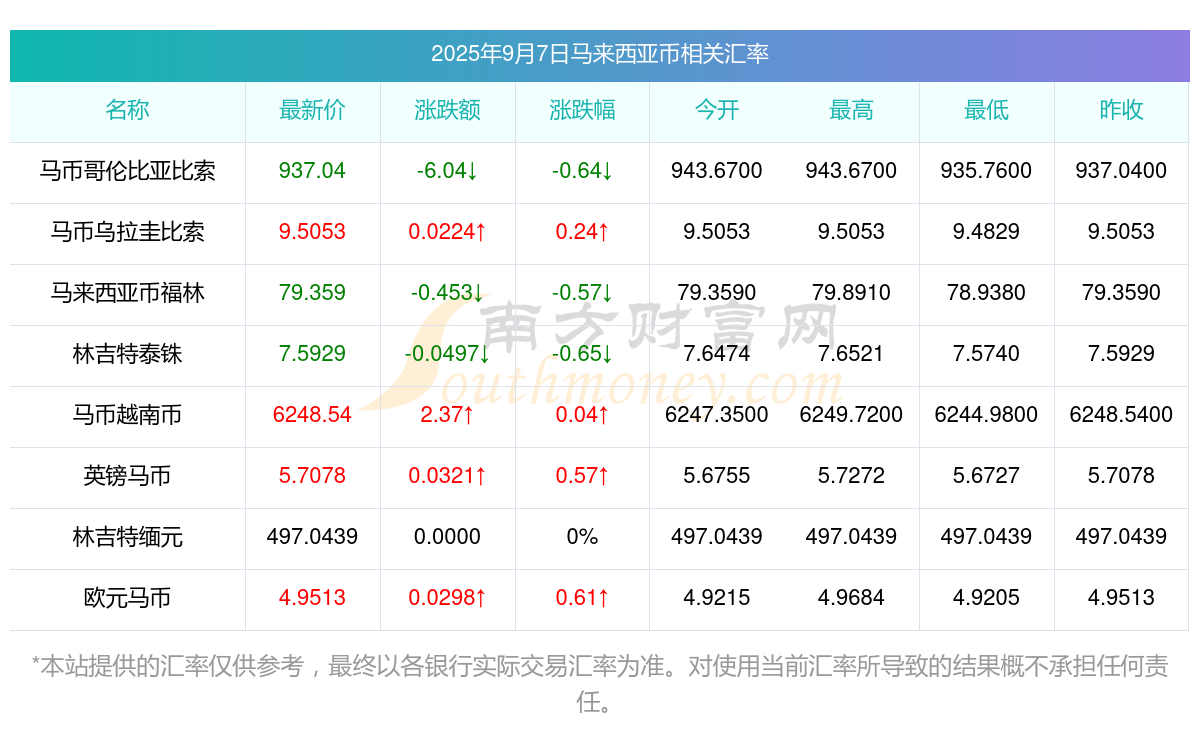This screenshot has width=1200, height=733.
Task: Click change amount -0.453↓
Action: point(447,293)
